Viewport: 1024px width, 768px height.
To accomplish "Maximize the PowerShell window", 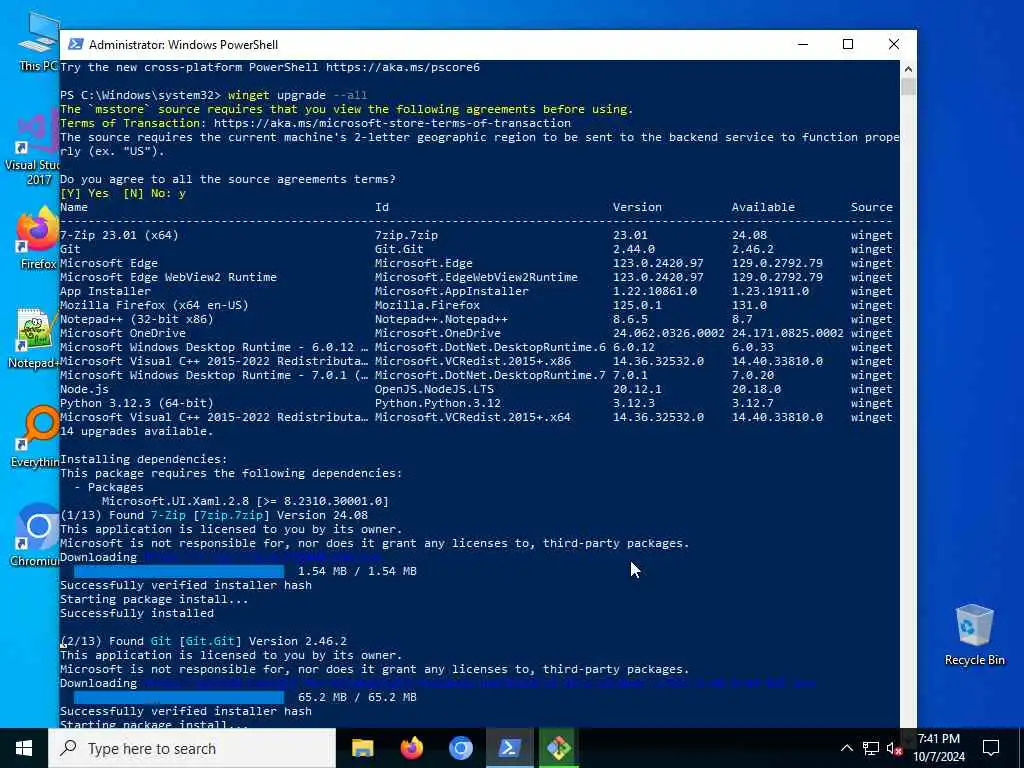I will click(848, 44).
